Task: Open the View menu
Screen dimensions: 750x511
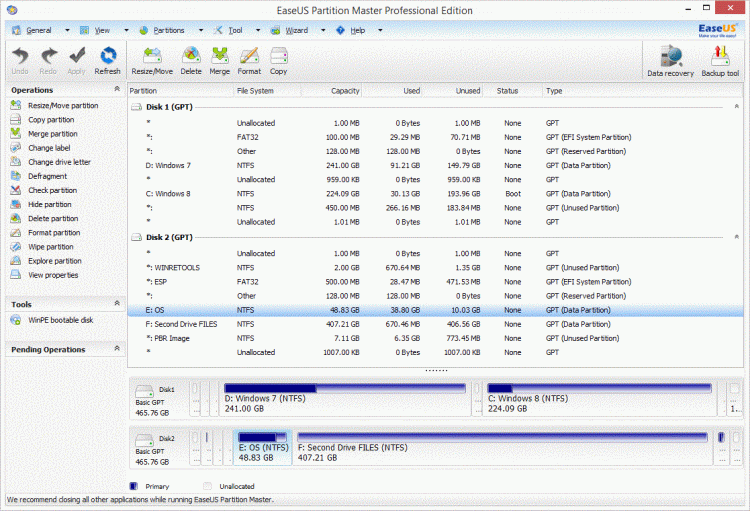Action: tap(102, 30)
